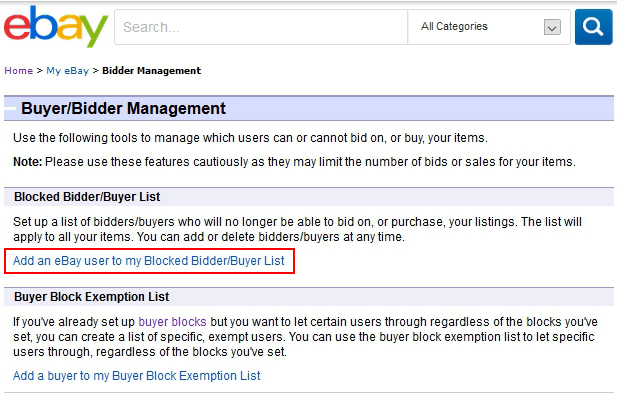Click the Bidder Management breadcrumb text
This screenshot has height=405, width=617.
151,71
